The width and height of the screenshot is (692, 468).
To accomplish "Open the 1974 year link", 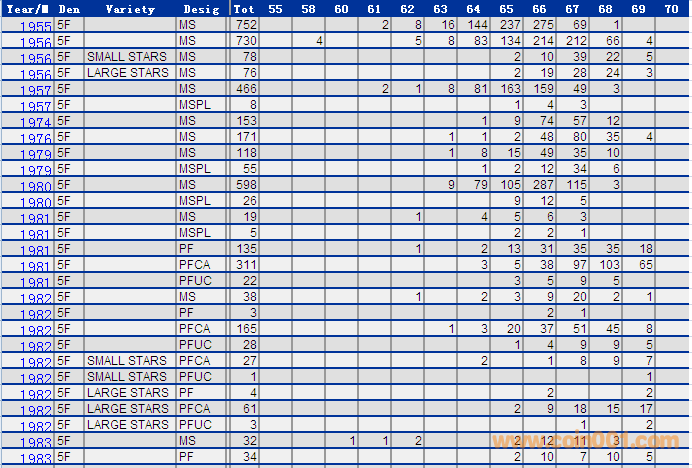I will tap(35, 123).
